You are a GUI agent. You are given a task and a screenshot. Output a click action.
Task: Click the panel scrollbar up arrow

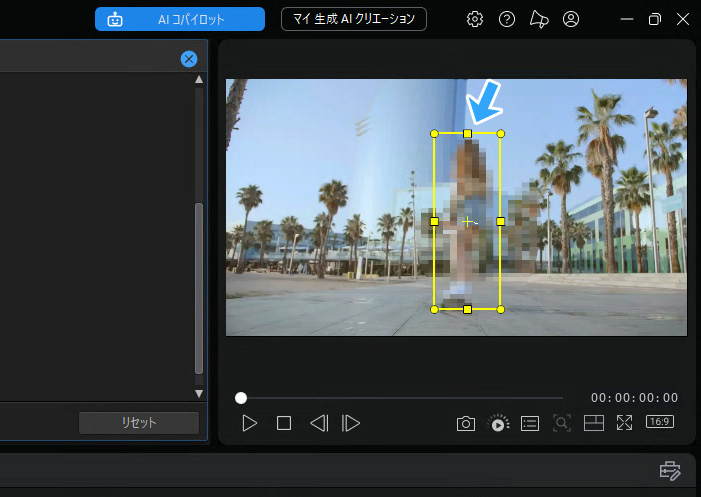[x=199, y=80]
